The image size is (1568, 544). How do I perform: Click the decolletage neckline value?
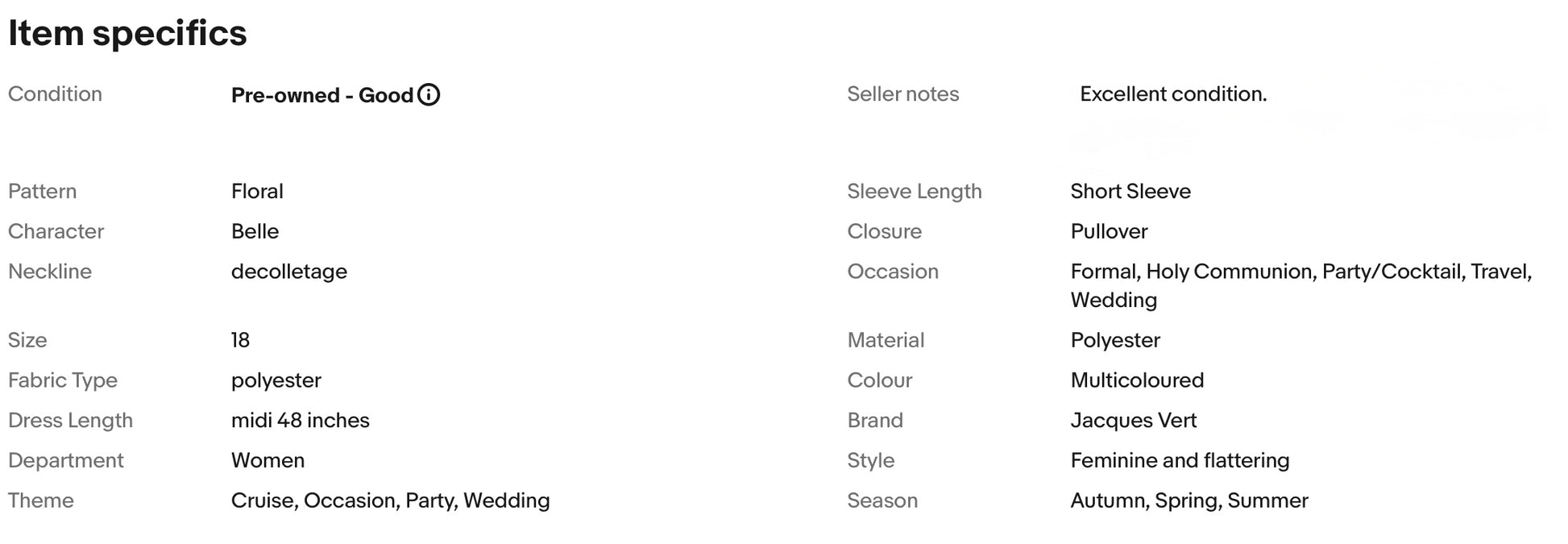pos(289,272)
